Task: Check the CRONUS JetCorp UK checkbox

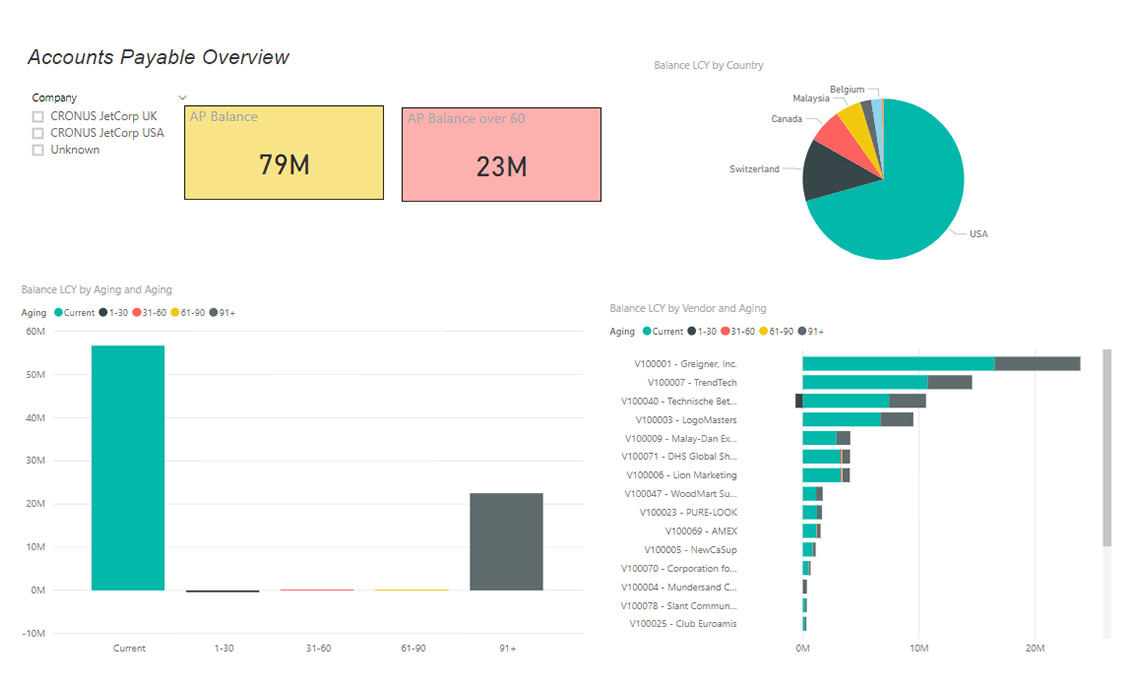Action: 38,116
